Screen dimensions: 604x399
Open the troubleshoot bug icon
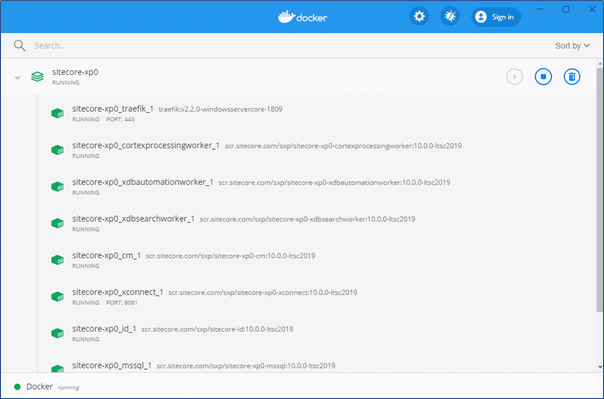(x=450, y=17)
